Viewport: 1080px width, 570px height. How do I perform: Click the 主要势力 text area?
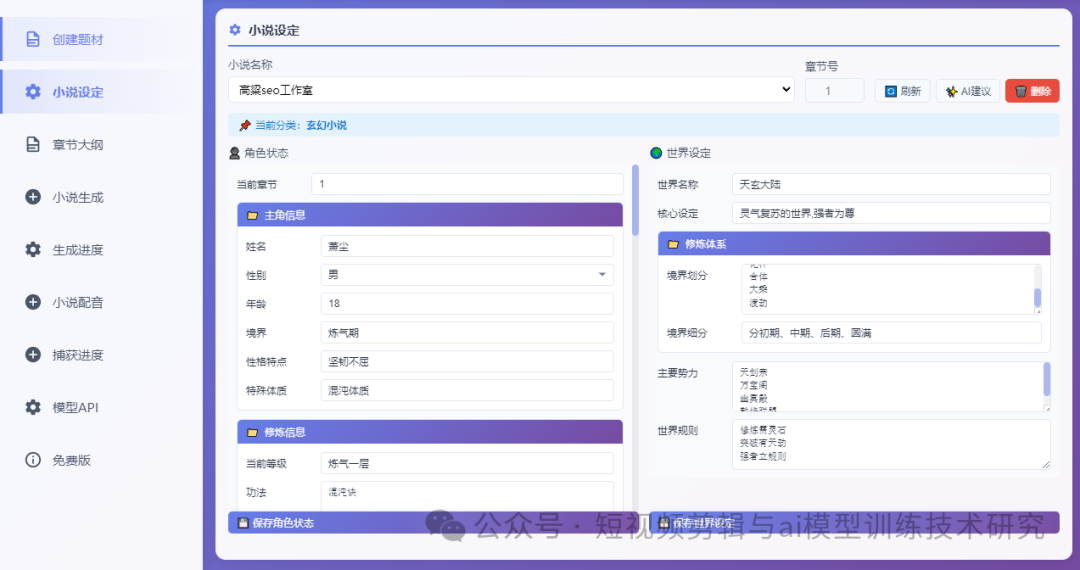pyautogui.click(x=891, y=387)
